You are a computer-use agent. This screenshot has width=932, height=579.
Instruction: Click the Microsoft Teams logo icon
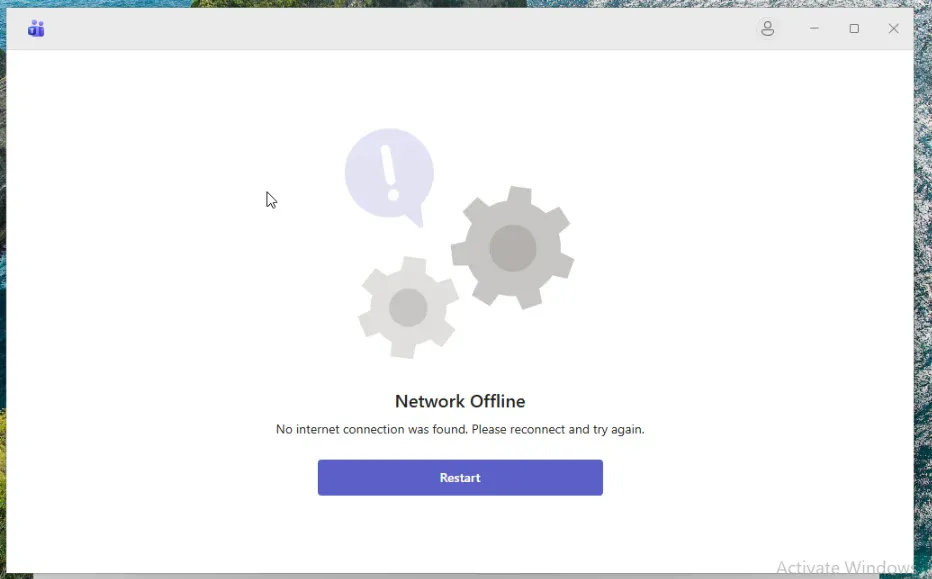36,29
